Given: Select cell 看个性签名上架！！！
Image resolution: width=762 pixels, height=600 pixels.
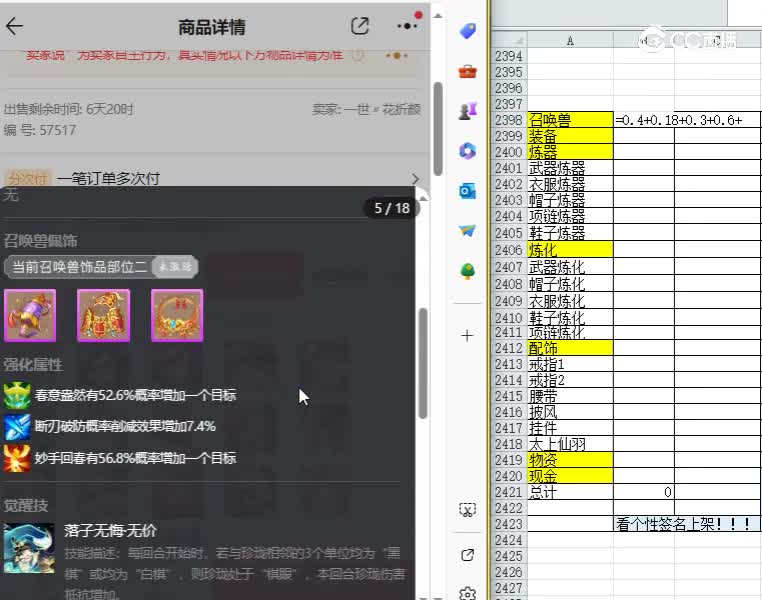Looking at the screenshot, I should (687, 524).
